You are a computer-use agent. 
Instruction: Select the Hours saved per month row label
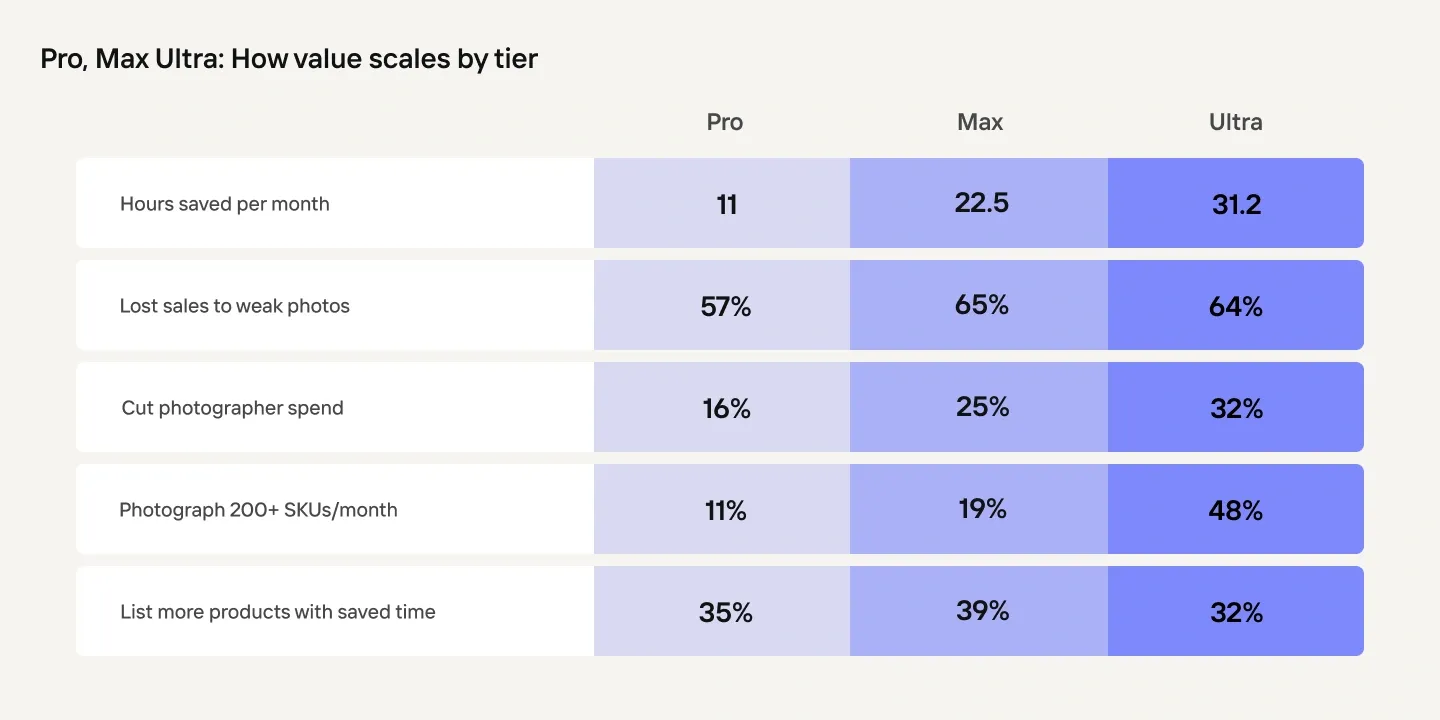pyautogui.click(x=225, y=204)
